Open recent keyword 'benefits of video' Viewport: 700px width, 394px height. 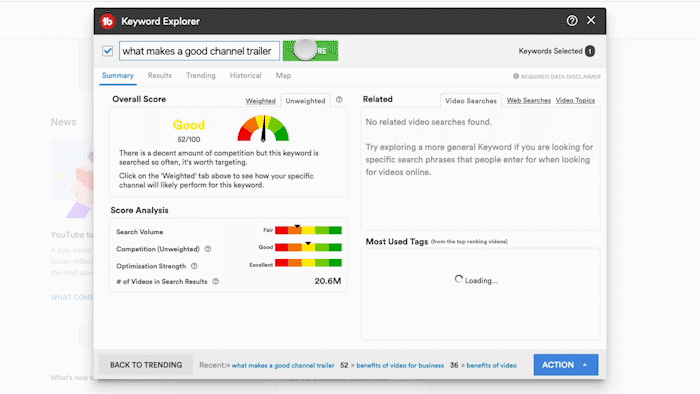point(492,365)
